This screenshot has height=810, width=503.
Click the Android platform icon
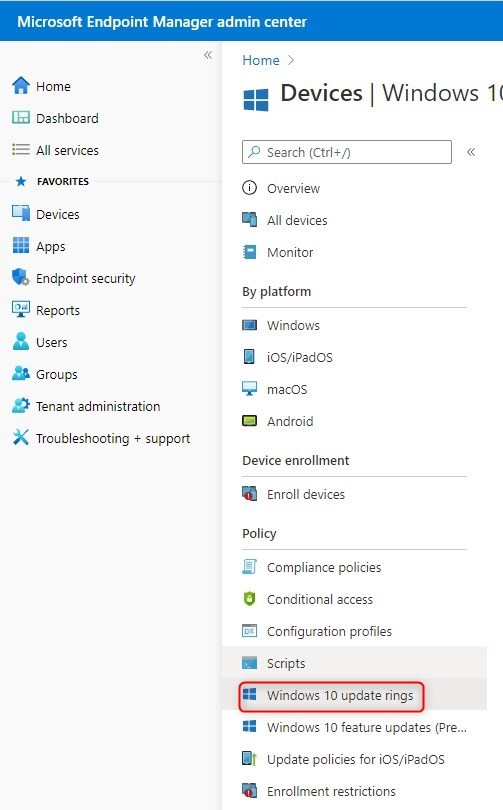(x=249, y=421)
